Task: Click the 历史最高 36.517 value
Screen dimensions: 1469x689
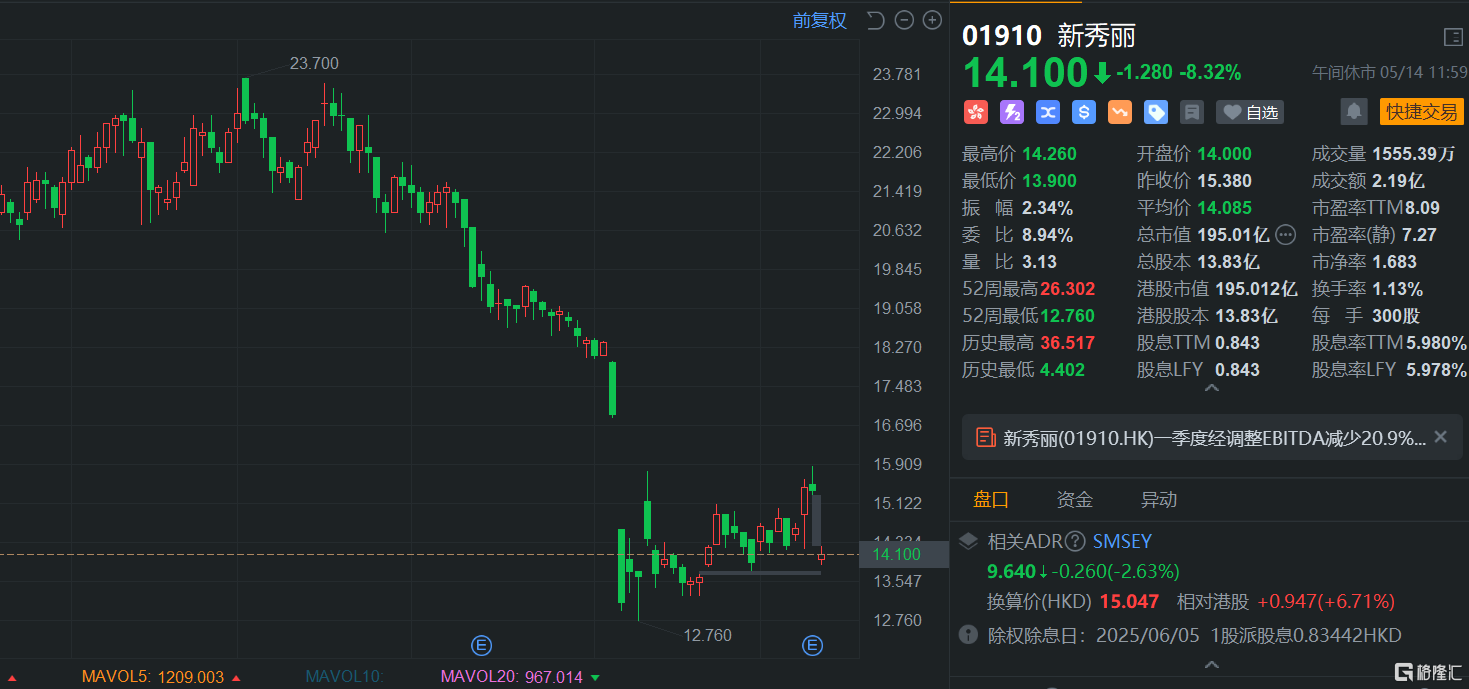Action: [1067, 343]
